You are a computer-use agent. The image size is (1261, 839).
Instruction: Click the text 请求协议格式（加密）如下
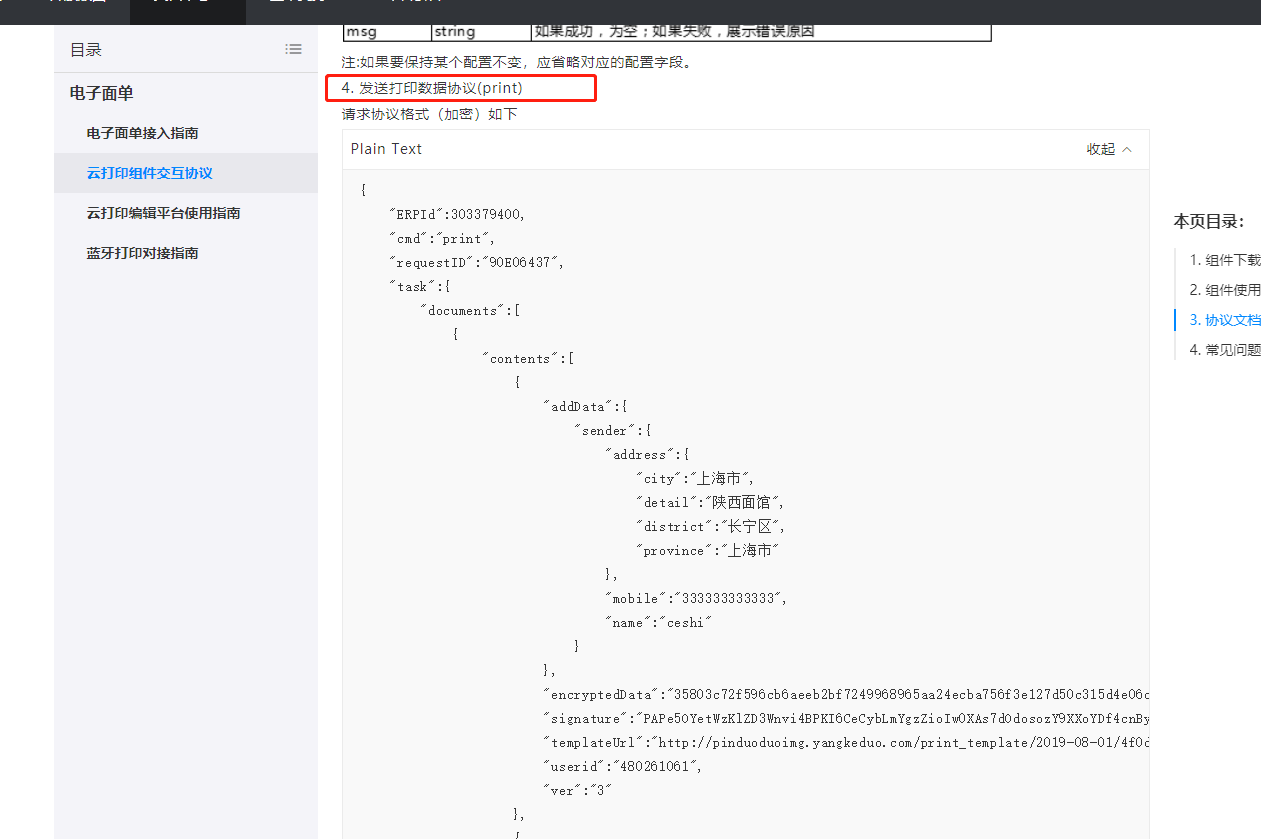(x=429, y=114)
